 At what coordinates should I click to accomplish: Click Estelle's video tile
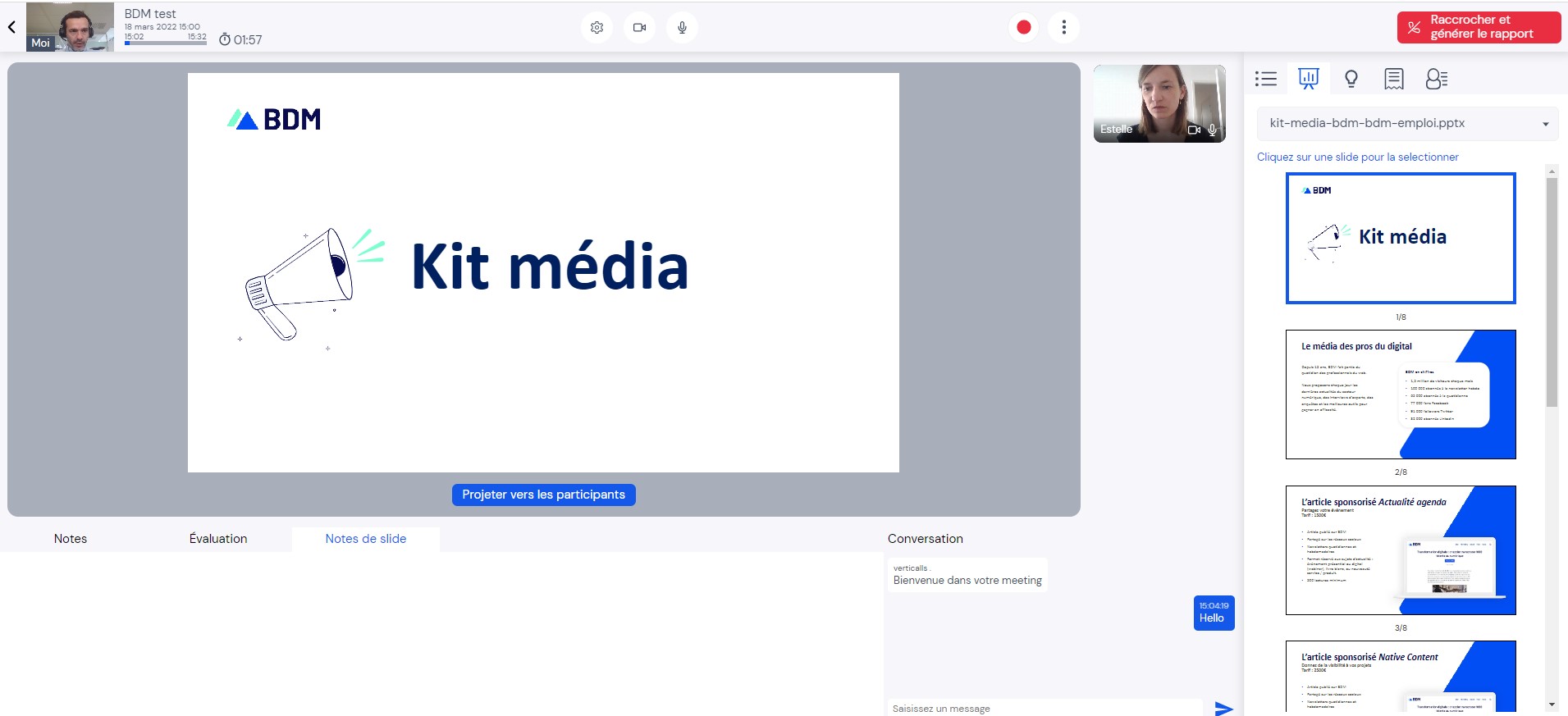coord(1159,103)
